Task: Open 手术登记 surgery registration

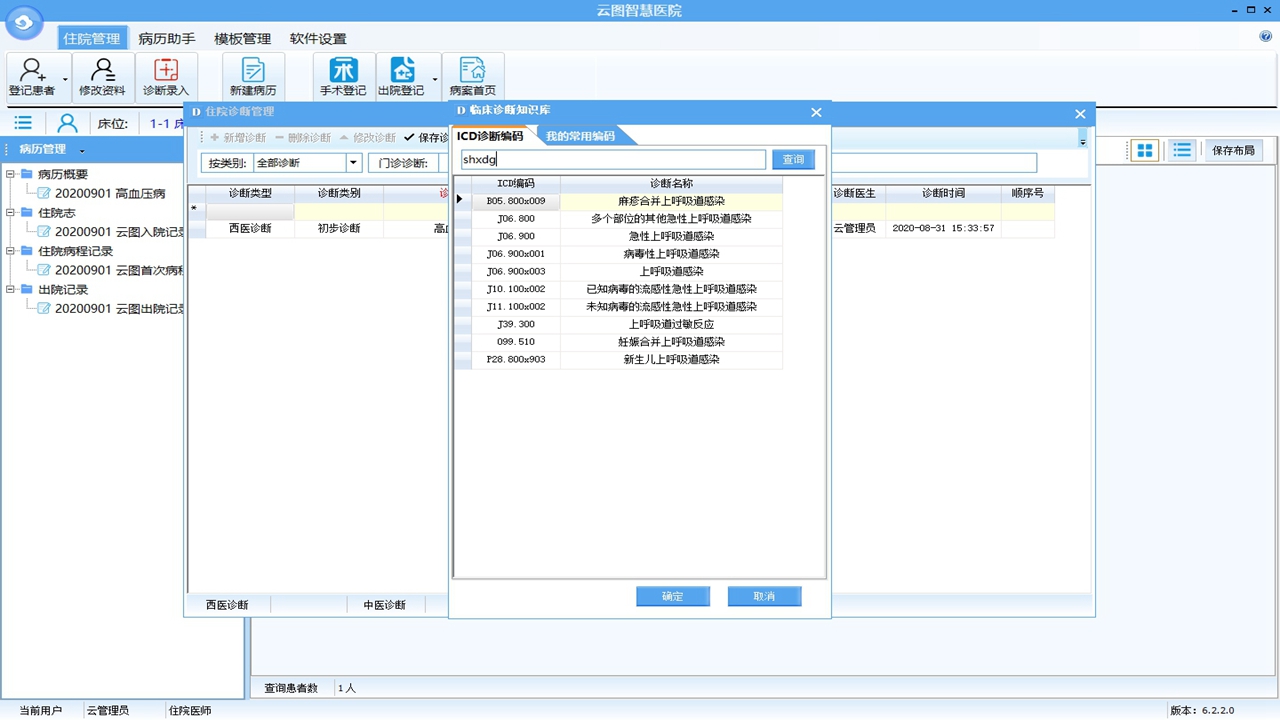Action: 343,77
